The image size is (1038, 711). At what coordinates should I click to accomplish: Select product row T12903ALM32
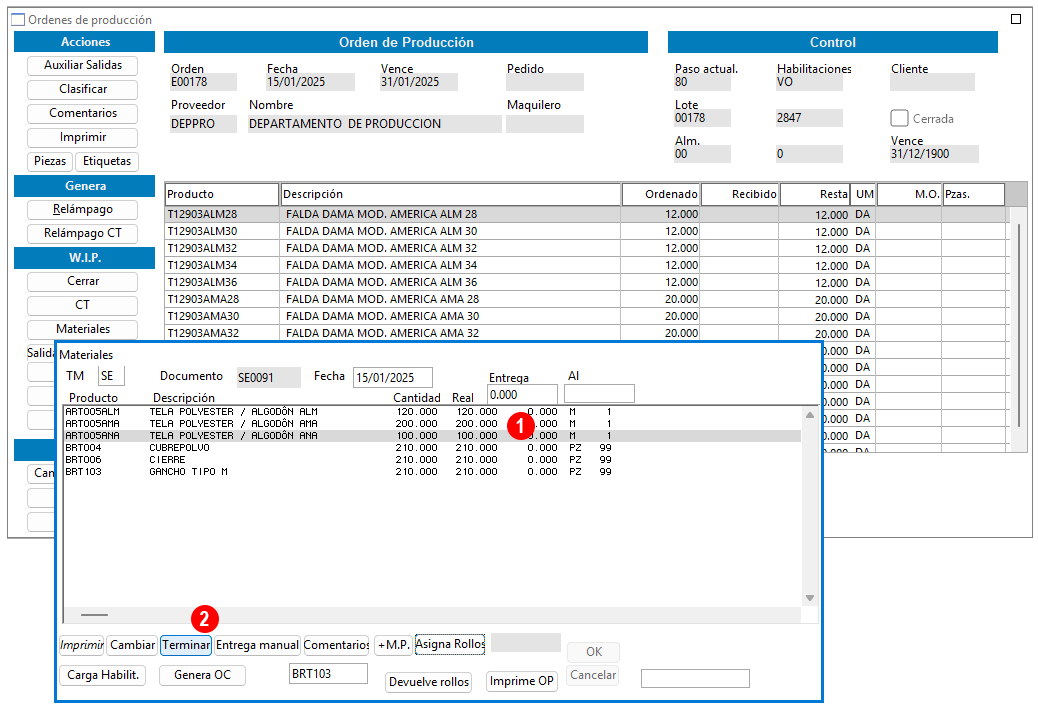tap(587, 248)
